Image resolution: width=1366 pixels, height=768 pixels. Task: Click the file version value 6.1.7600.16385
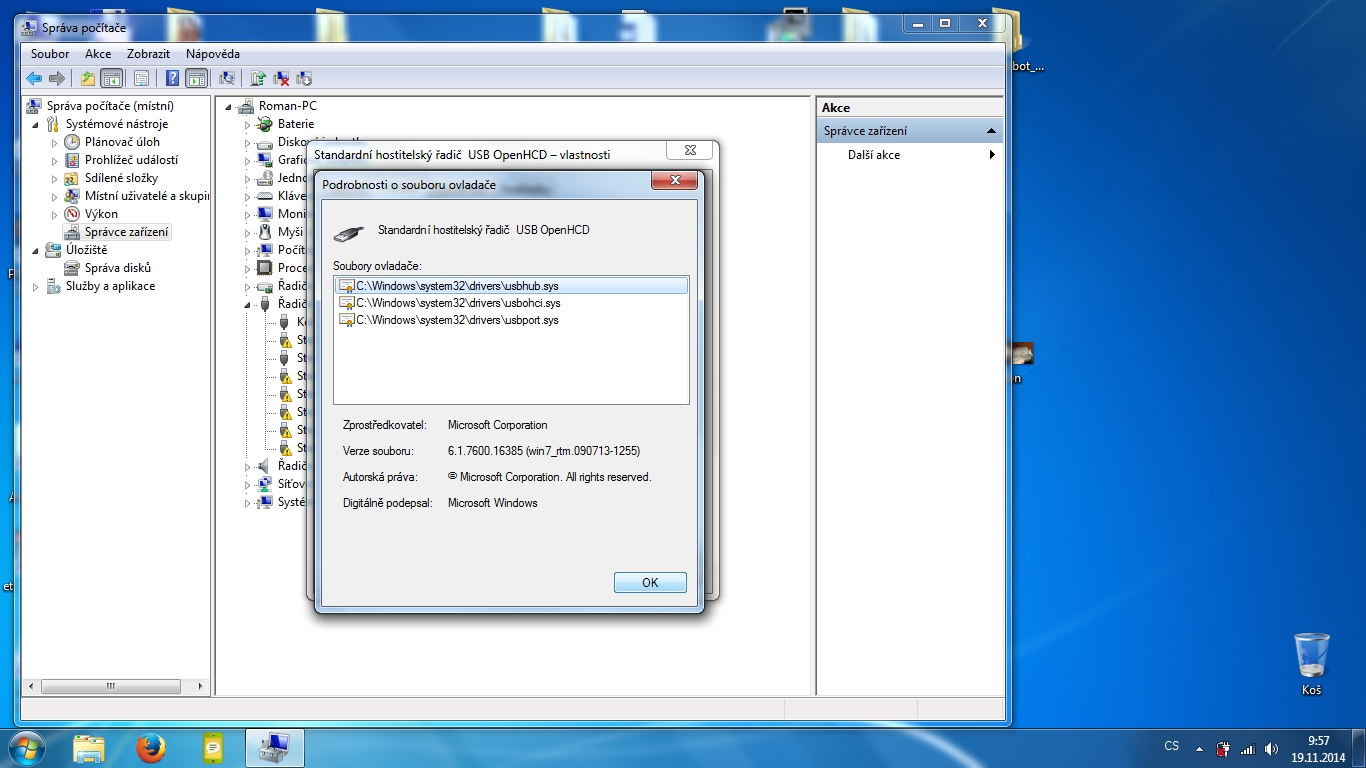(x=544, y=451)
